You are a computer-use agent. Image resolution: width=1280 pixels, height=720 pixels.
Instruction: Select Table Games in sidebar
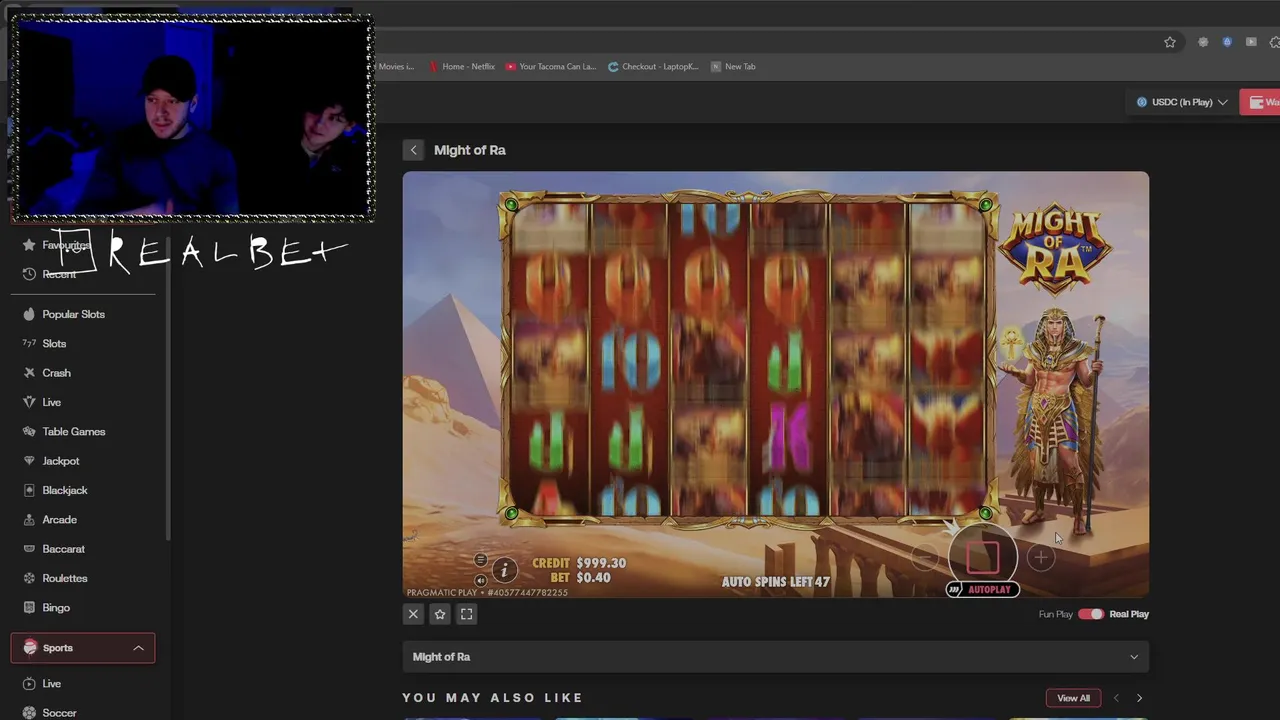[x=73, y=431]
